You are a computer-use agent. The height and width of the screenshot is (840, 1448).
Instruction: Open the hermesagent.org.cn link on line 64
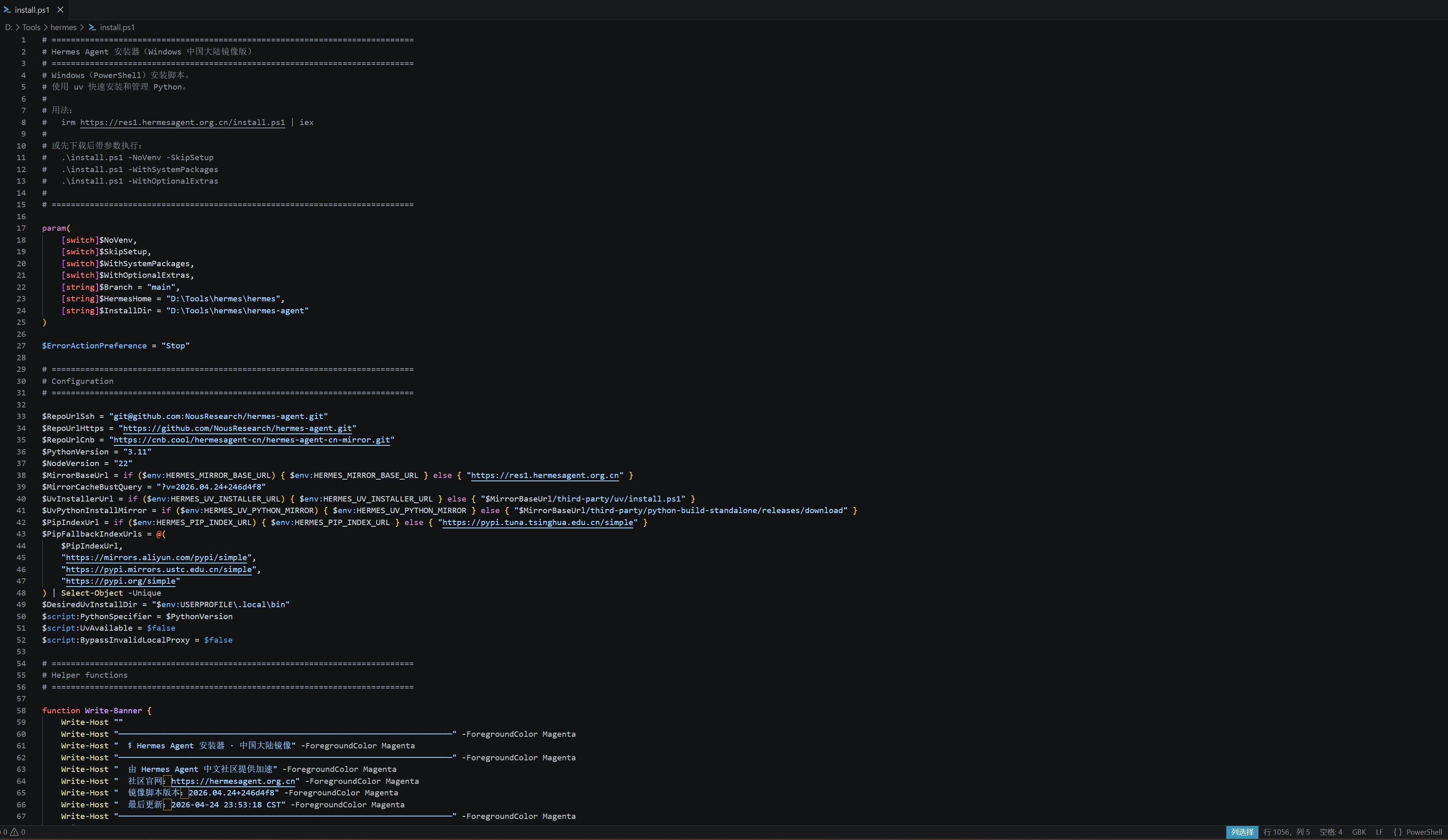coord(233,781)
